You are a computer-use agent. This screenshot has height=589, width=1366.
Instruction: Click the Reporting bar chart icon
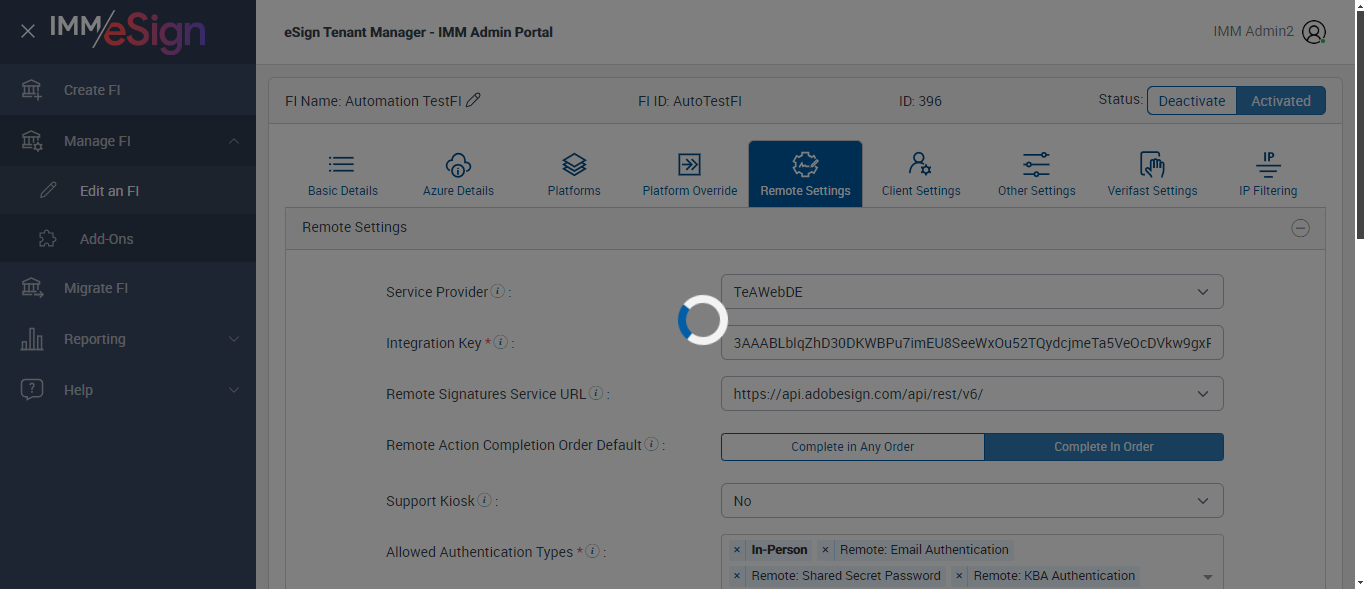coord(32,339)
